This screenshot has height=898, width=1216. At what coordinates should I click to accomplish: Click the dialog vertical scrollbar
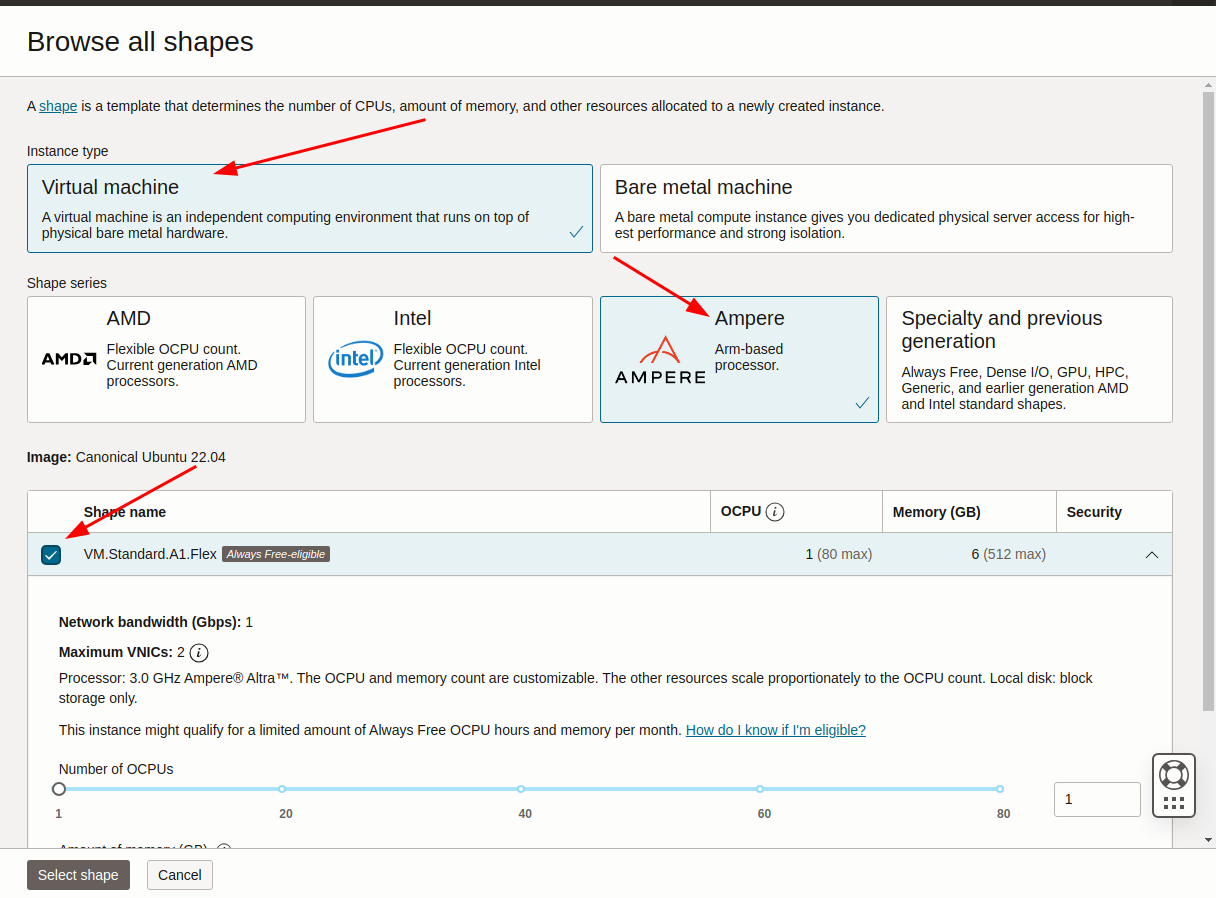(1208, 400)
